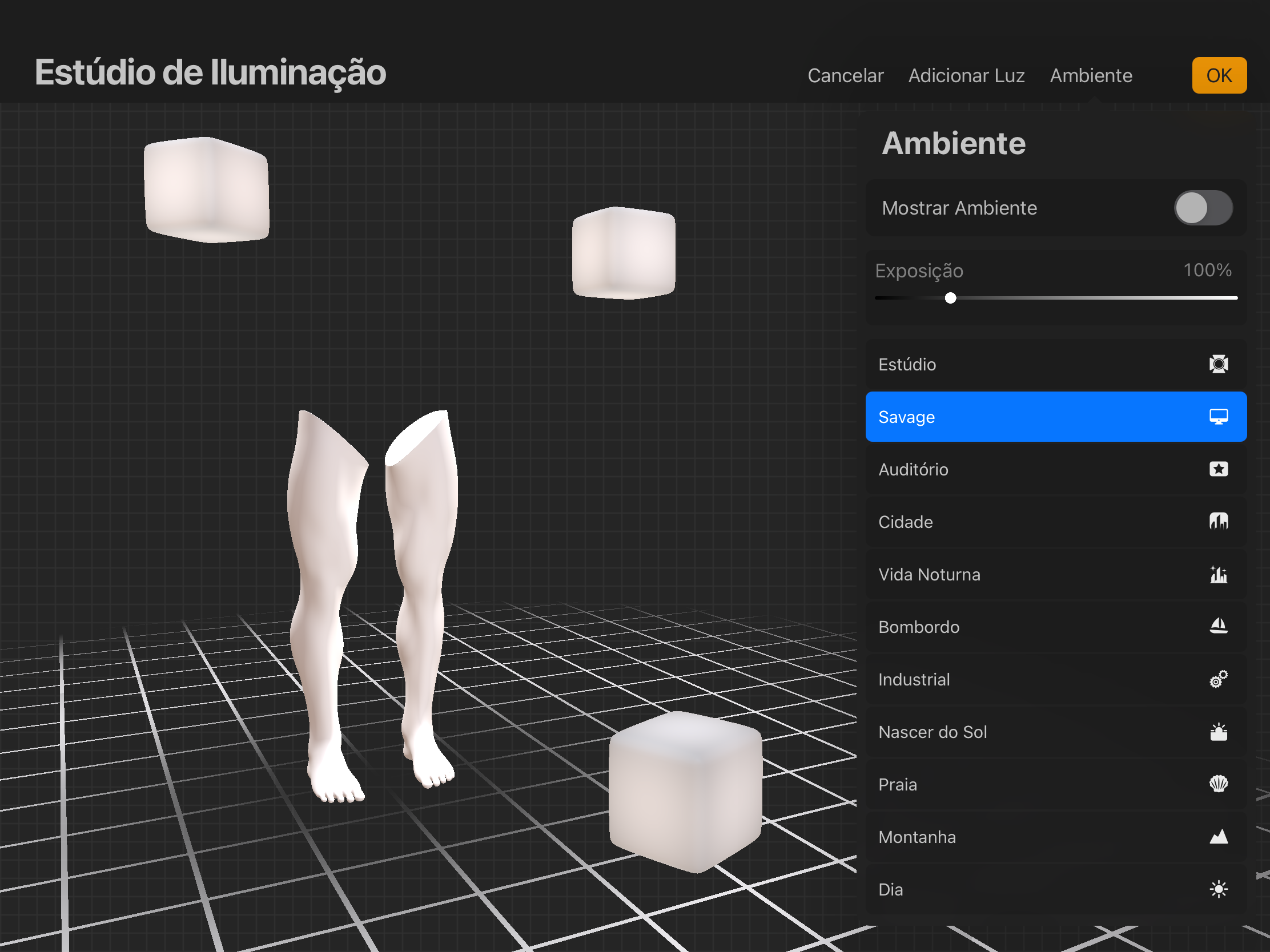1270x952 pixels.
Task: Click the Auditório star icon
Action: 1218,469
